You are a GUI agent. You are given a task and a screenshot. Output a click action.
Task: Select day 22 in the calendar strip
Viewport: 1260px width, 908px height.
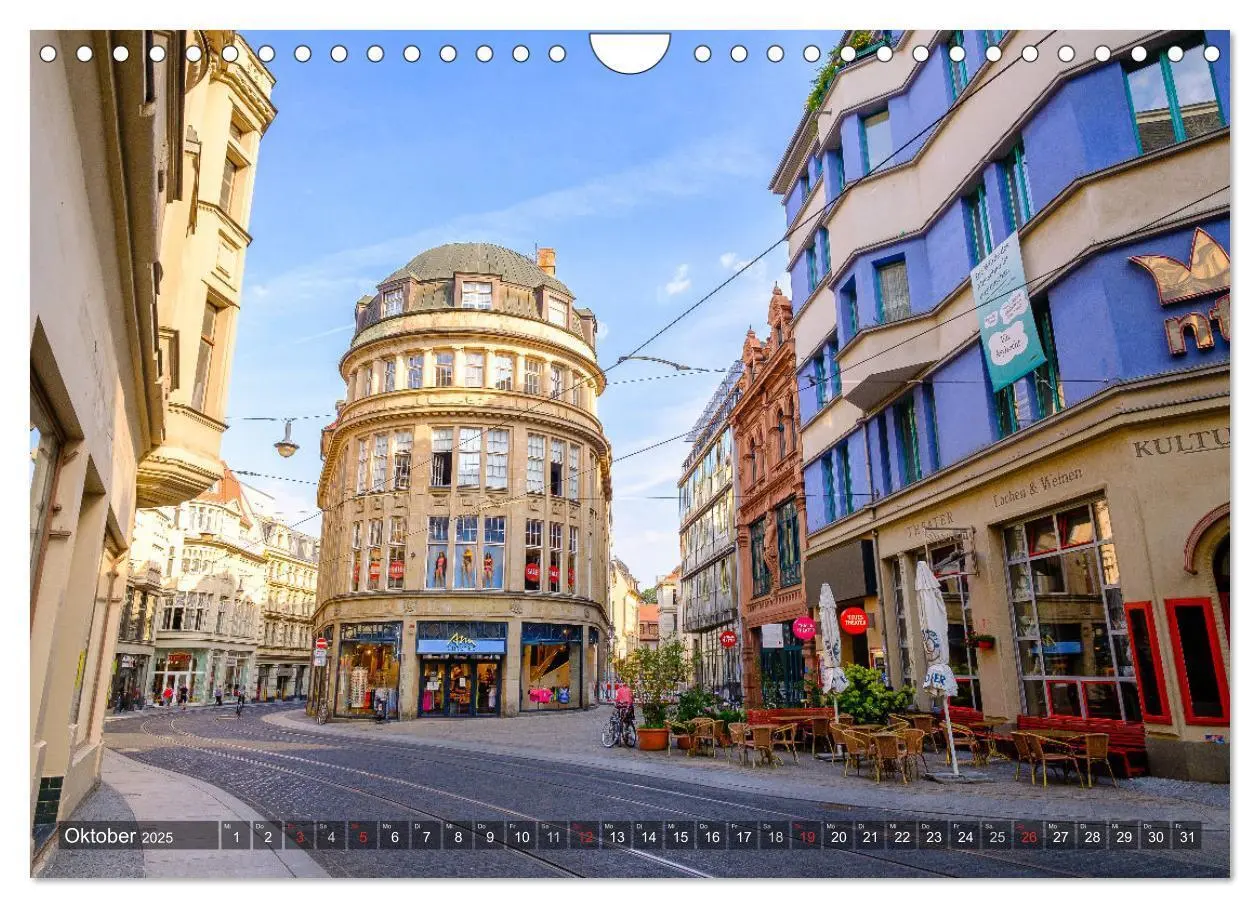901,836
